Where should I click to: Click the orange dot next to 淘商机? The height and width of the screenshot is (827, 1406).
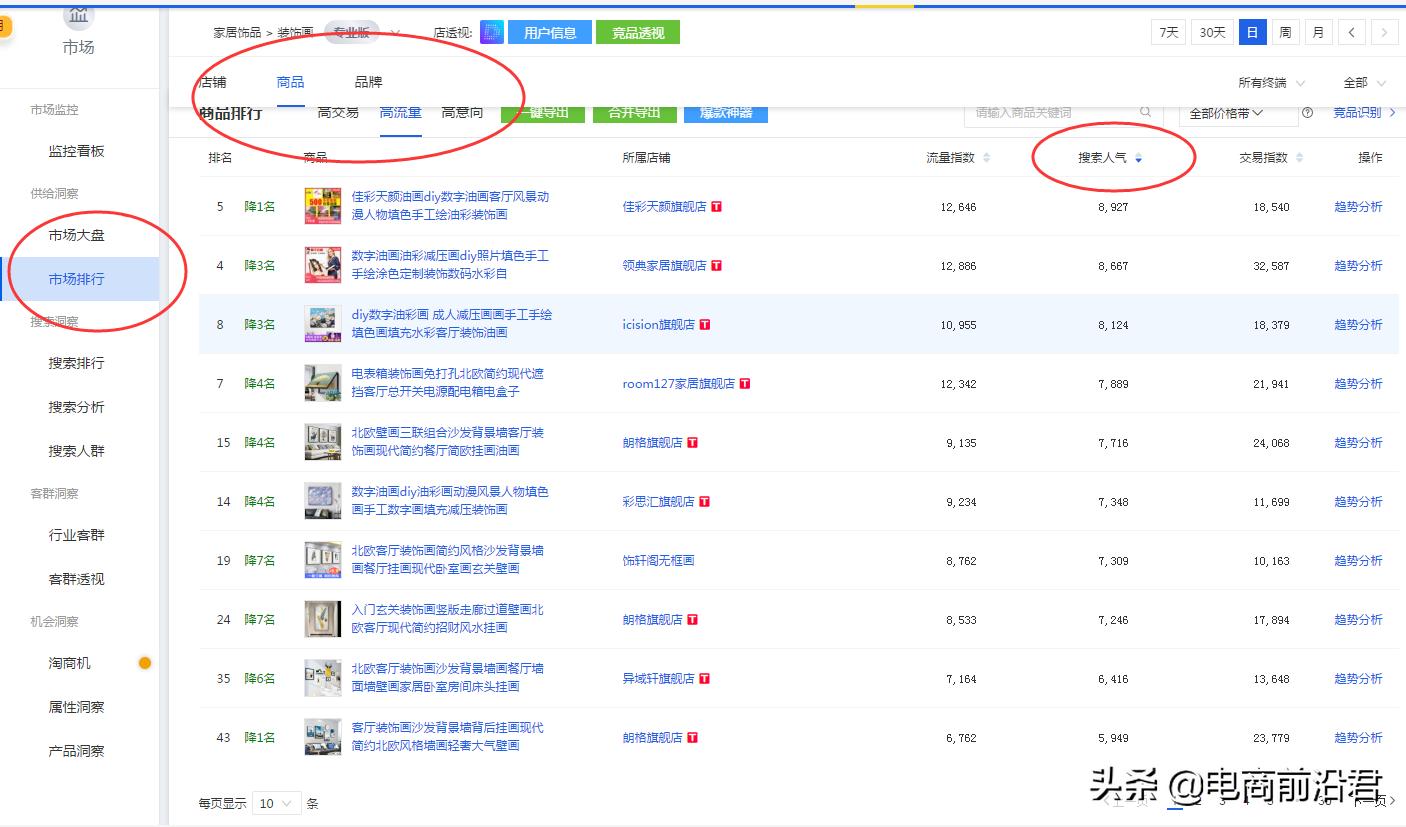tap(144, 662)
